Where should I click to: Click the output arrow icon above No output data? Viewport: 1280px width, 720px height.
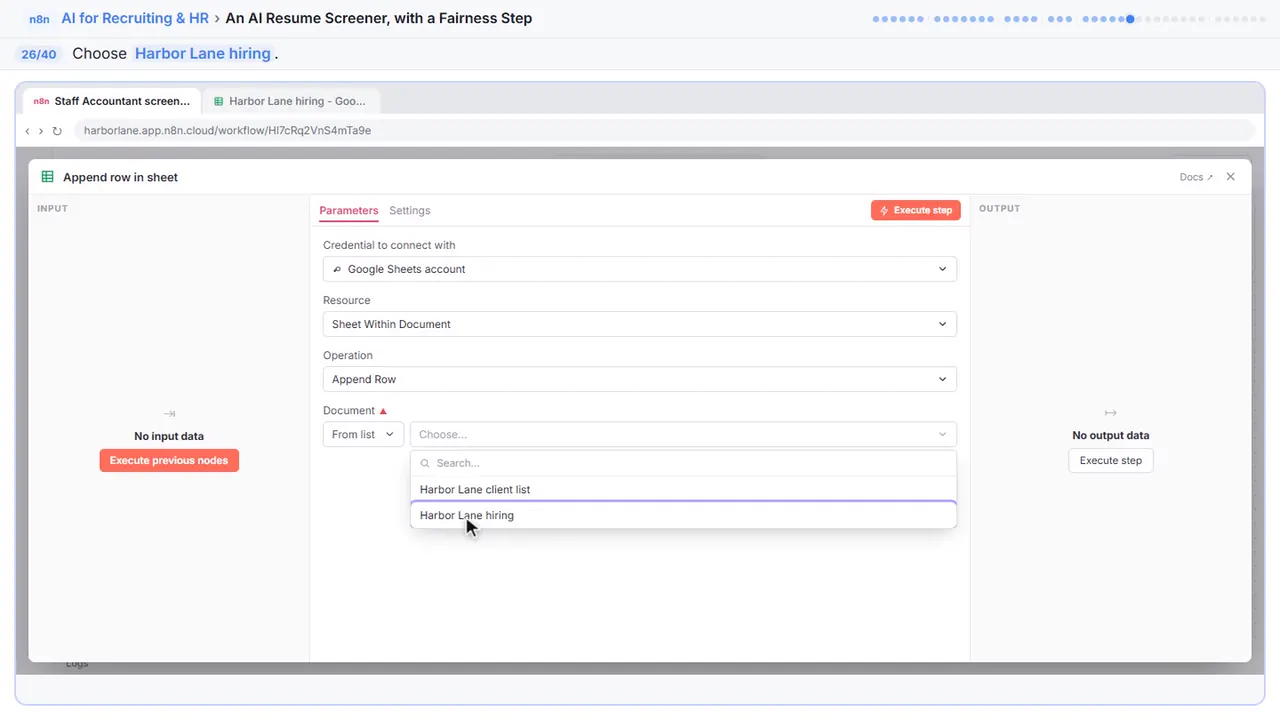pos(1110,413)
